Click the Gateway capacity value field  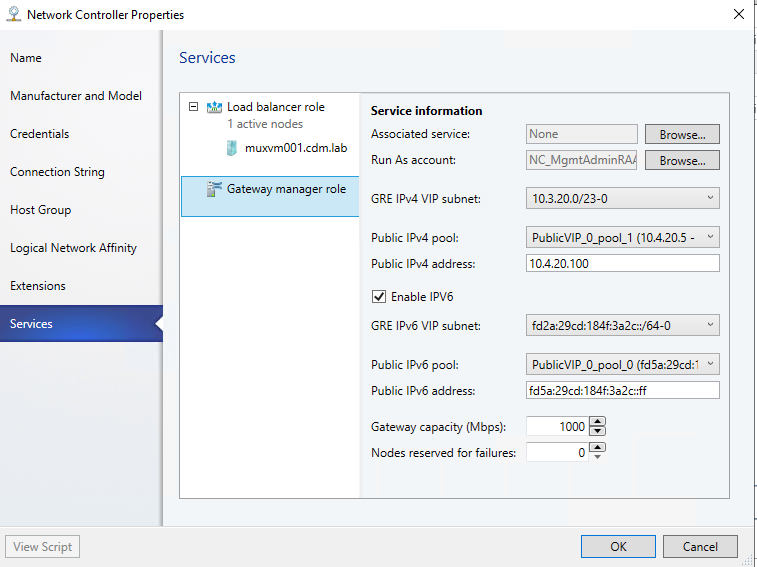pyautogui.click(x=557, y=426)
